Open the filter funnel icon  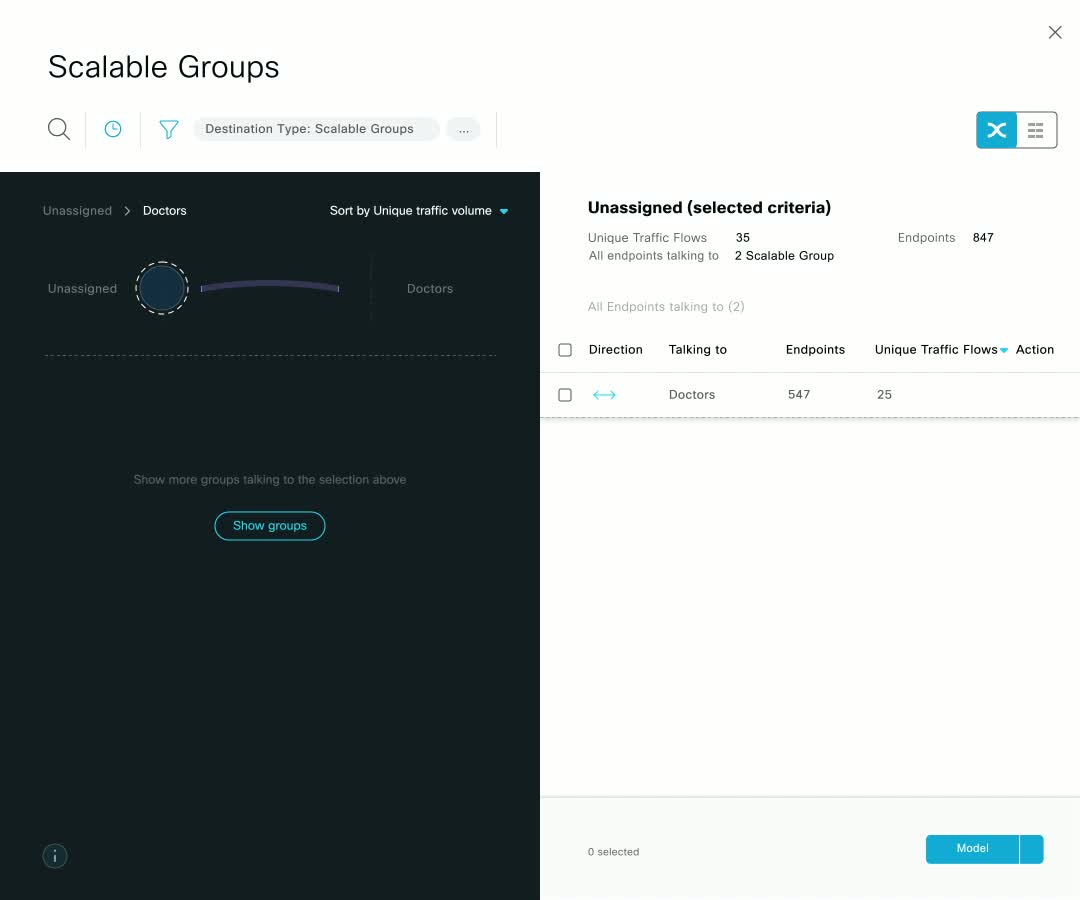(x=169, y=129)
